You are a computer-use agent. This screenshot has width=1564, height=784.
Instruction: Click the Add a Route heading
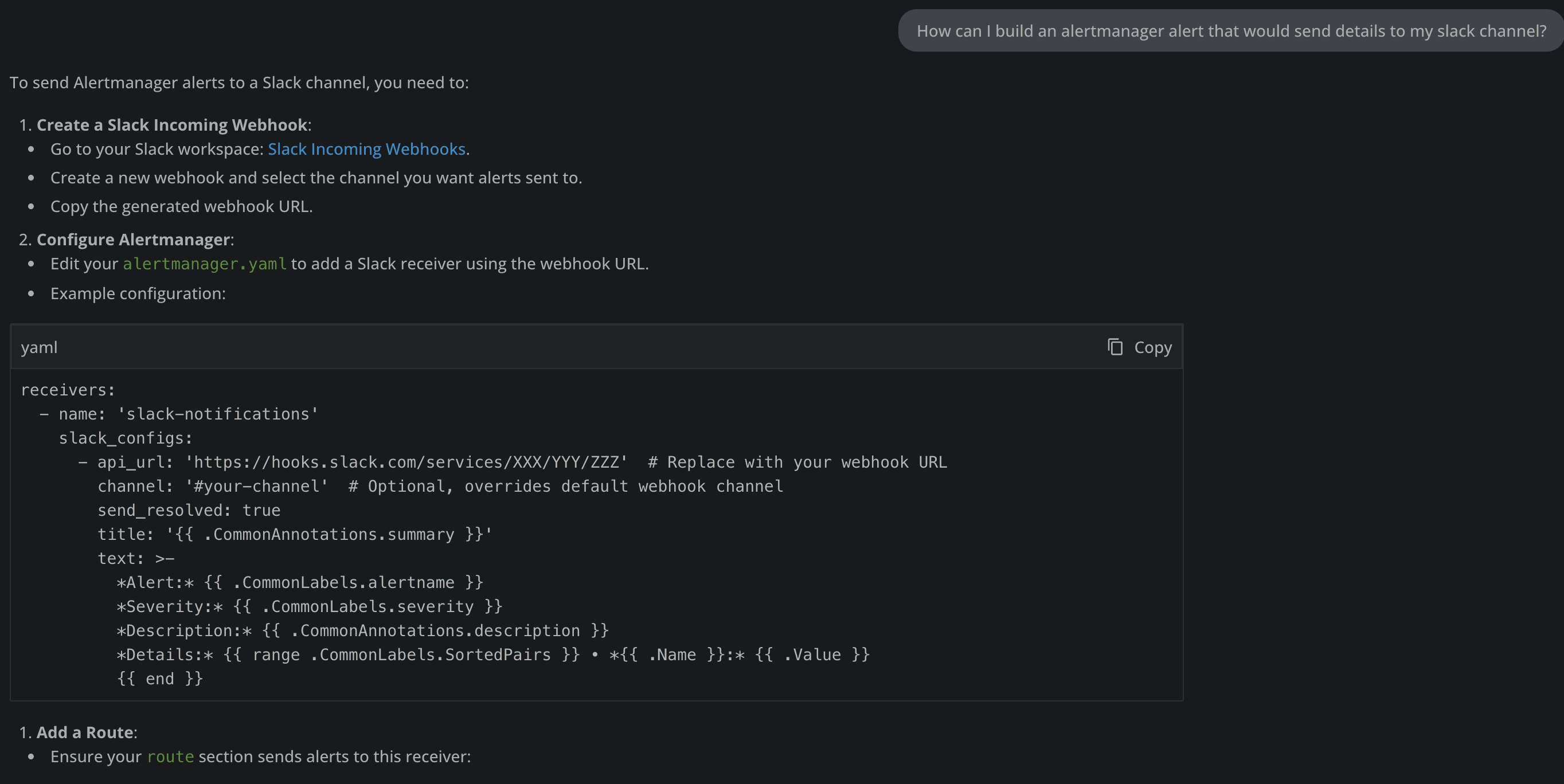click(x=84, y=732)
